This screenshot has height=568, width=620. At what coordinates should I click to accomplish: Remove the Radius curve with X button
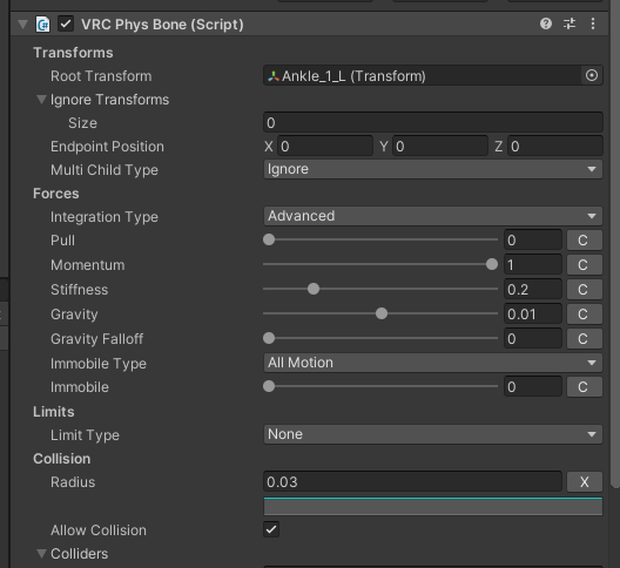584,482
